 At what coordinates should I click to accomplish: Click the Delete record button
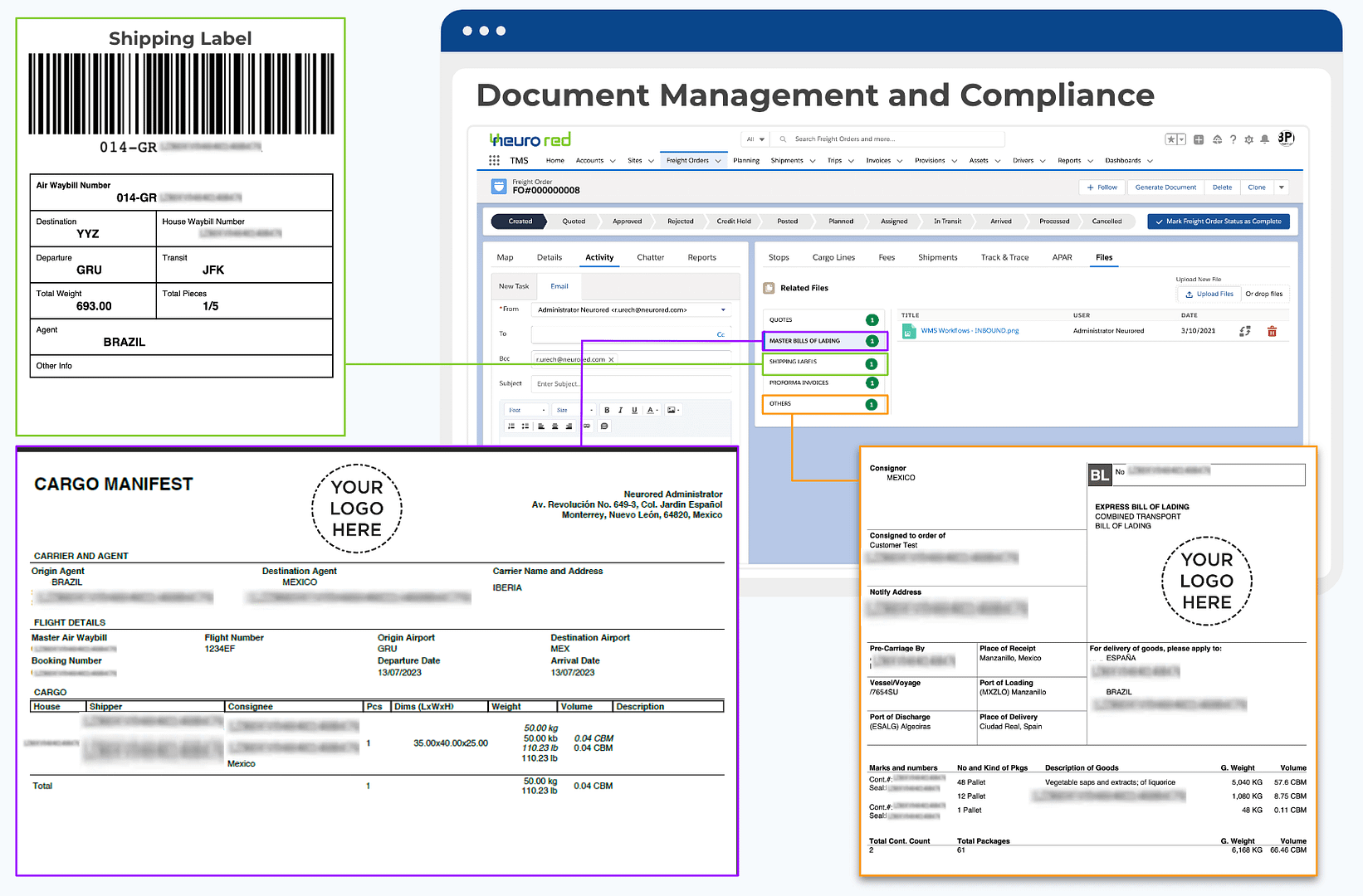coord(1222,187)
